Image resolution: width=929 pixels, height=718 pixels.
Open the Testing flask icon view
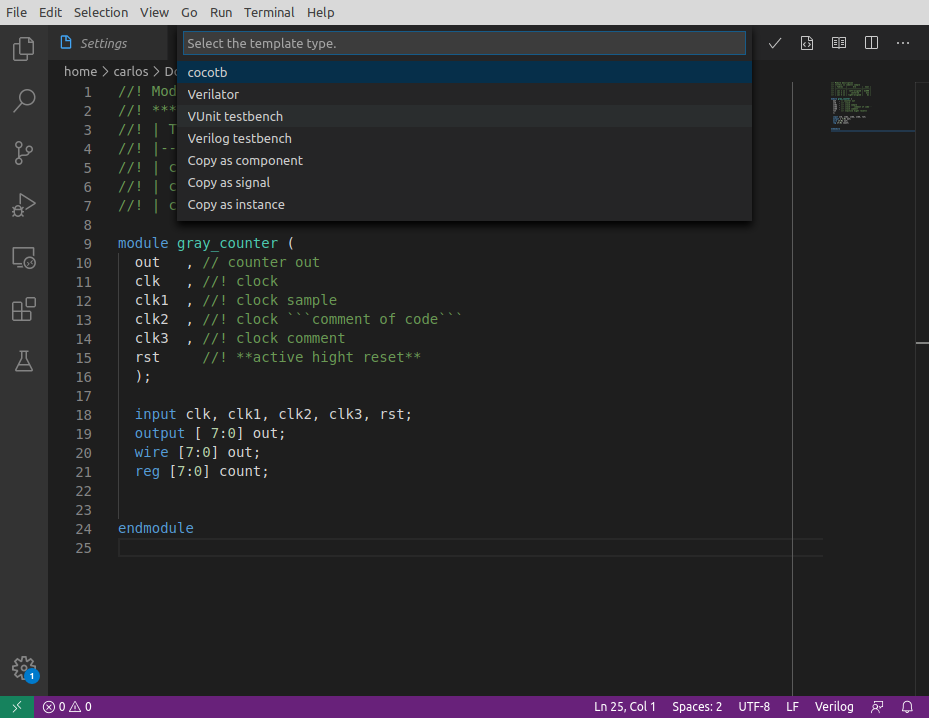[24, 362]
